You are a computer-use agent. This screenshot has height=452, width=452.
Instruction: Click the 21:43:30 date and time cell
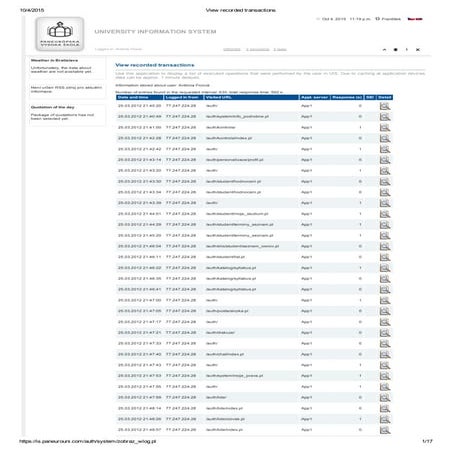(x=139, y=181)
